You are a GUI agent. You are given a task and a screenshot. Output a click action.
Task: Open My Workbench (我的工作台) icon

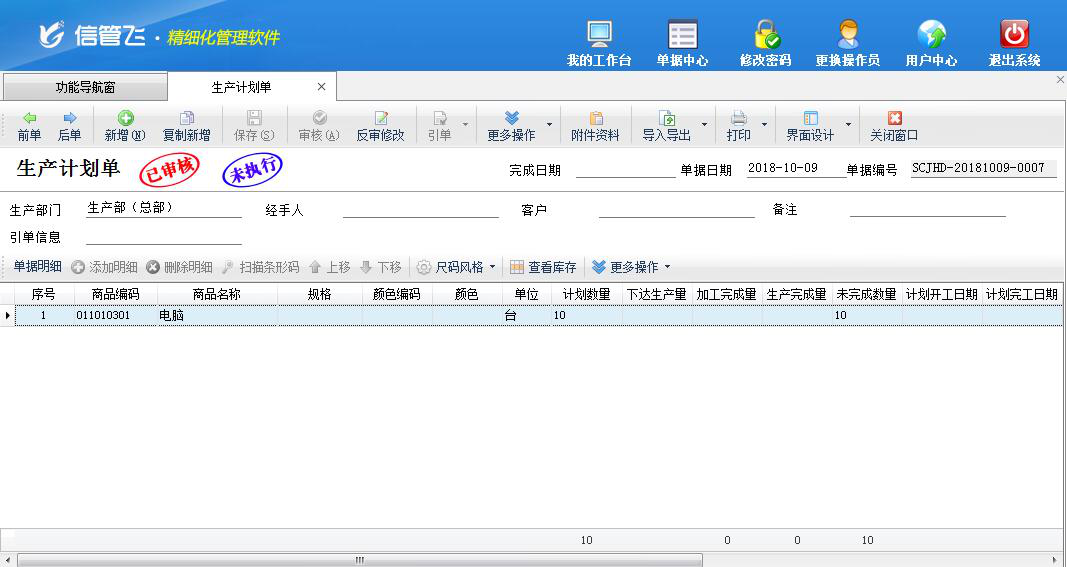[x=599, y=43]
